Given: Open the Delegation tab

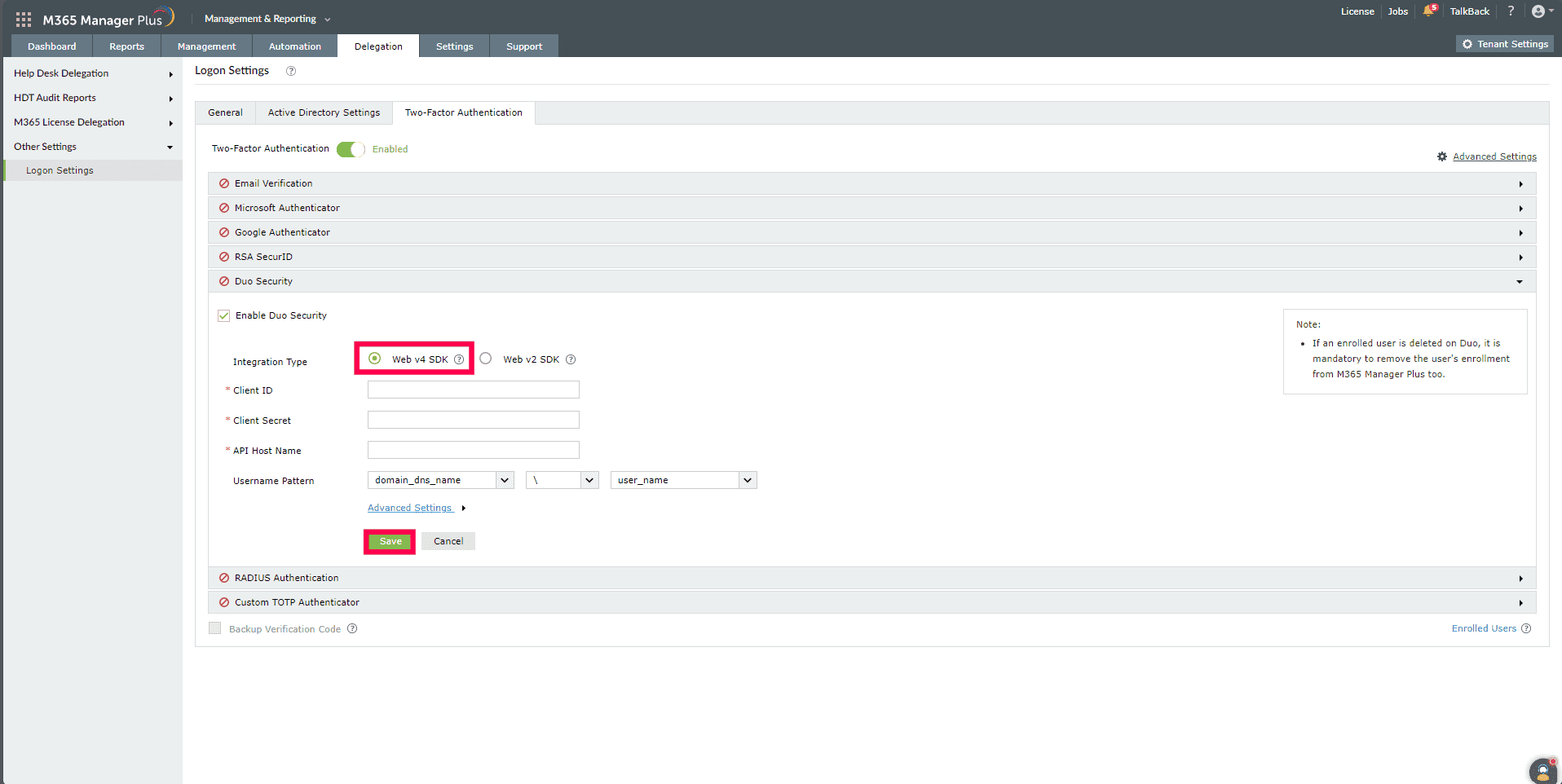Looking at the screenshot, I should [x=378, y=46].
